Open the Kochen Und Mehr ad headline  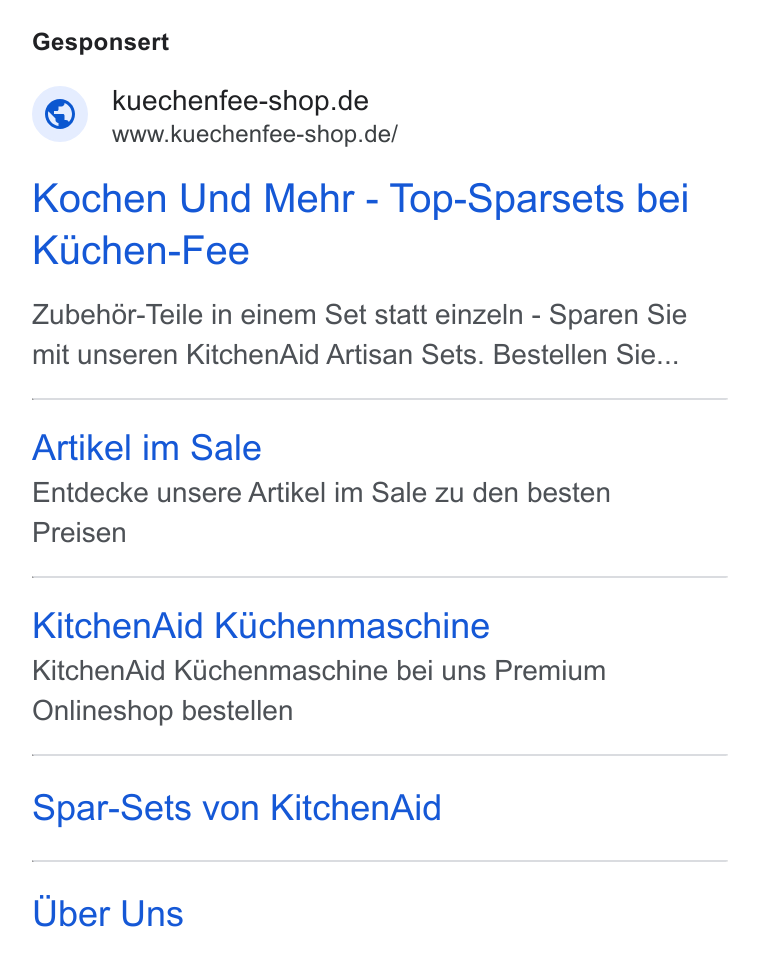click(360, 224)
